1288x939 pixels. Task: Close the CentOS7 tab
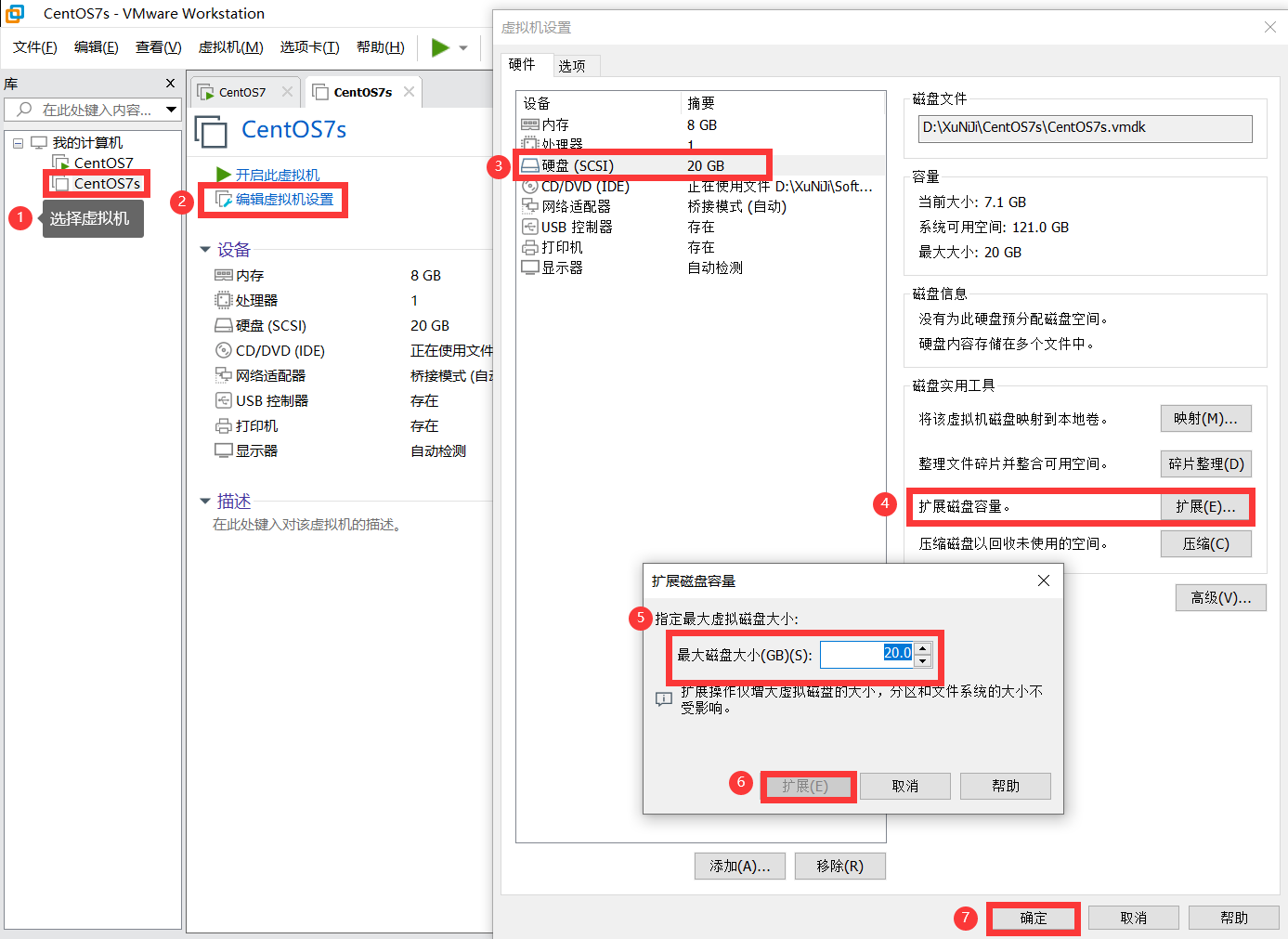[287, 91]
